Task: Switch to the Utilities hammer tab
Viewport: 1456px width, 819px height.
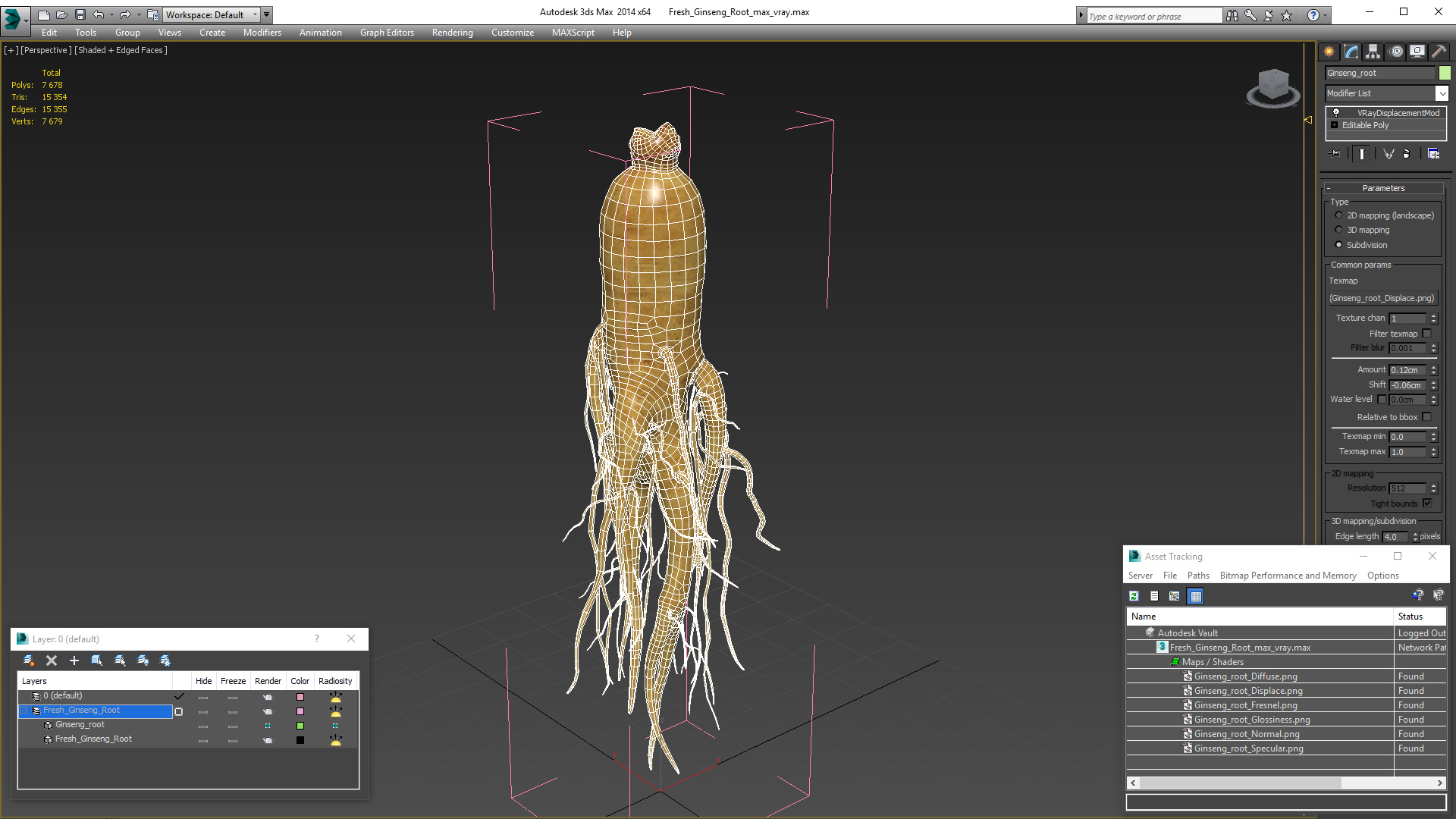Action: pyautogui.click(x=1439, y=52)
